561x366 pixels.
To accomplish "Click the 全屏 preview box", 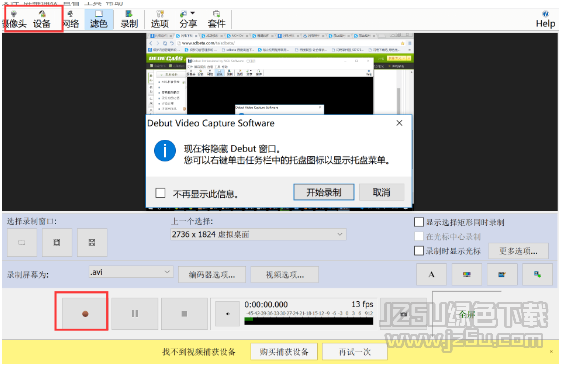I will click(467, 315).
